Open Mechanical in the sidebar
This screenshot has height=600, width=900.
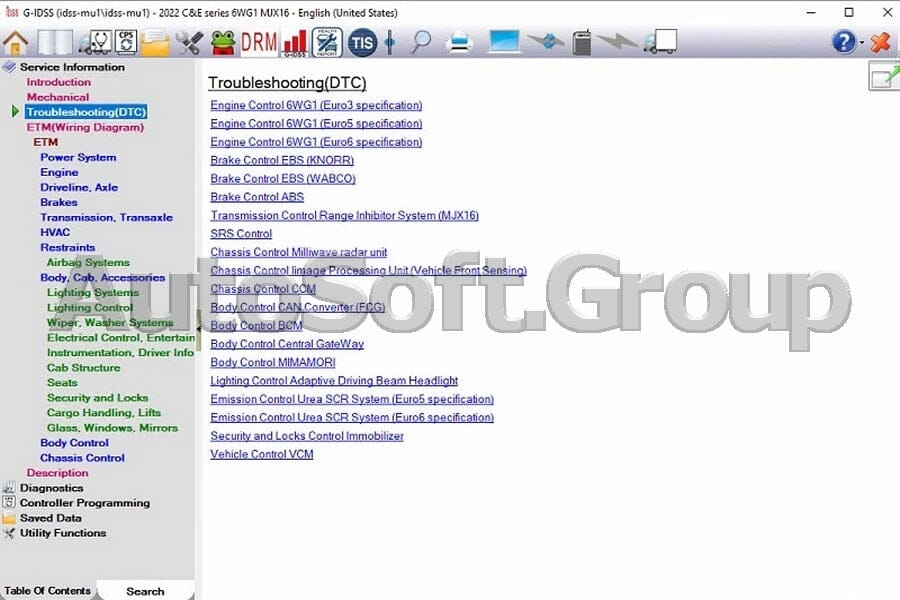(x=58, y=97)
